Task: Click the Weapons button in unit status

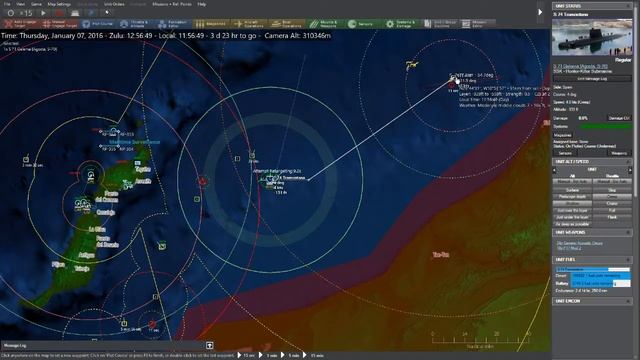Action: click(619, 153)
